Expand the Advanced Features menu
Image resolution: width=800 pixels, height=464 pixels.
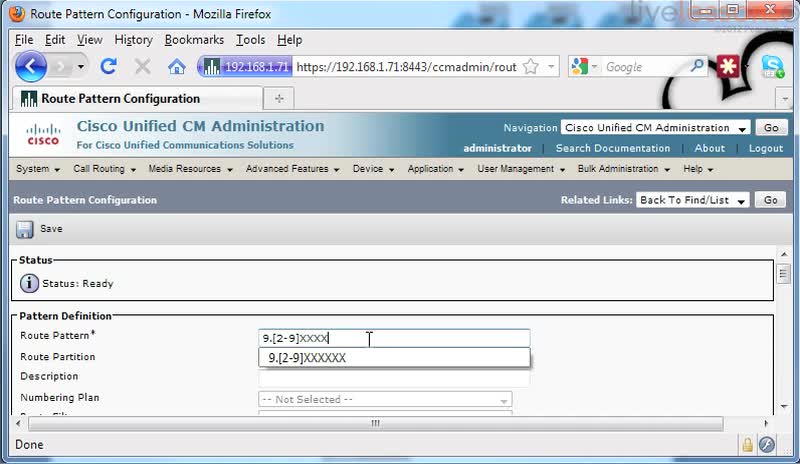[292, 169]
